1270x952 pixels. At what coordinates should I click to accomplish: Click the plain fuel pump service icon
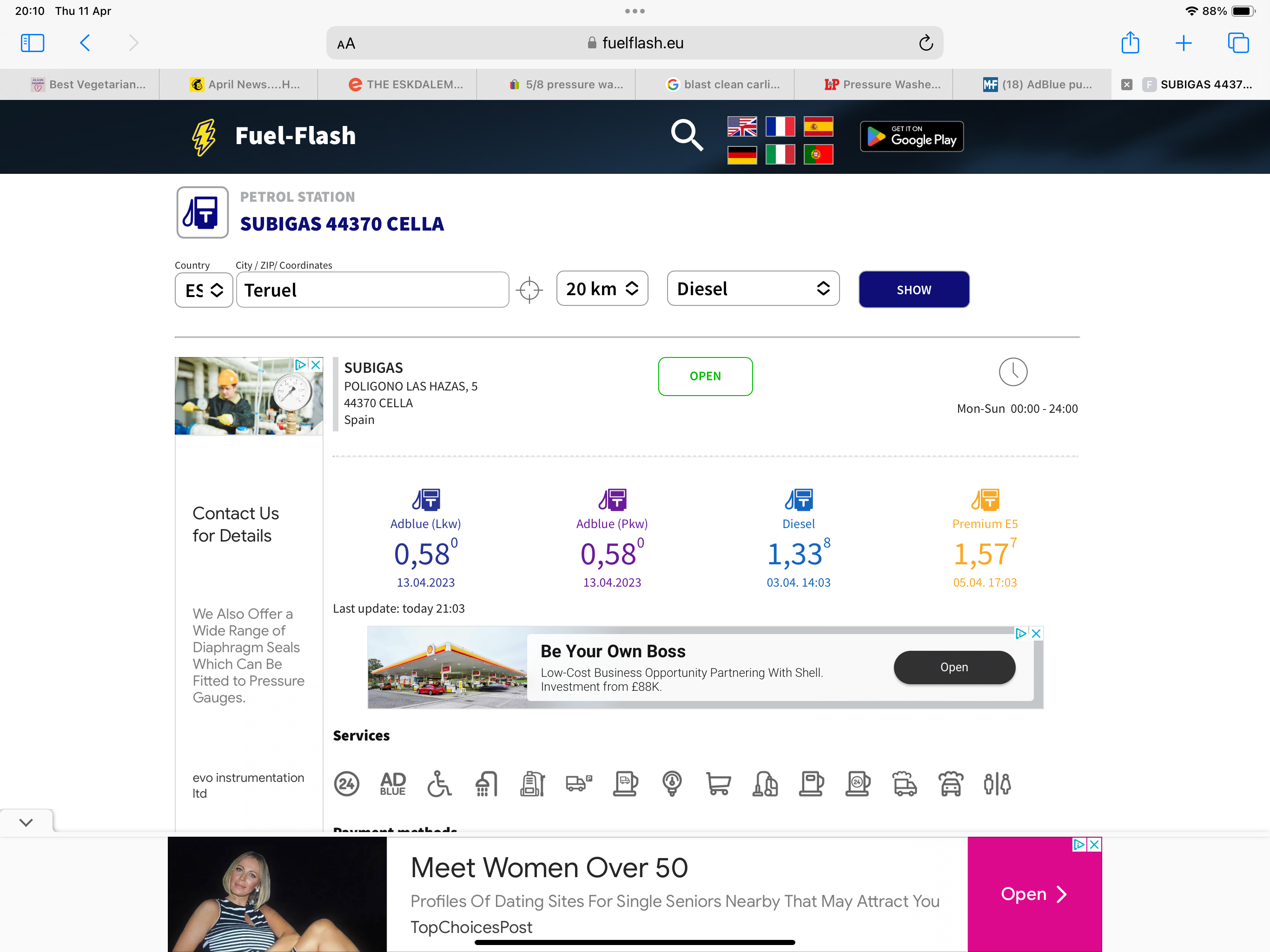click(x=811, y=784)
